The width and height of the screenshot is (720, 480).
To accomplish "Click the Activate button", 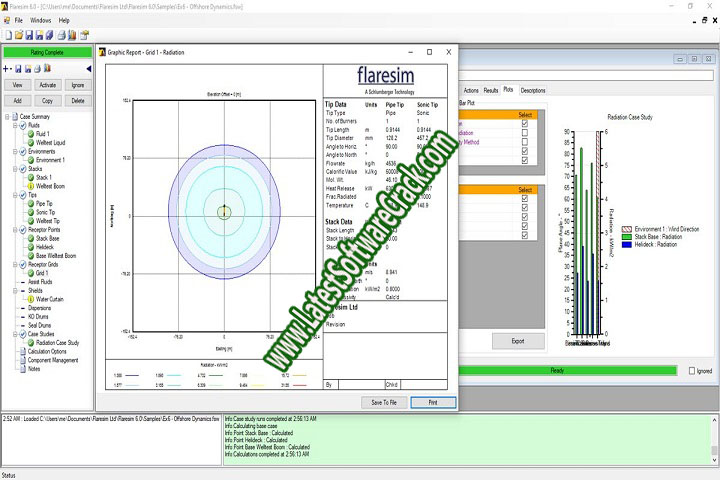I will click(x=48, y=85).
